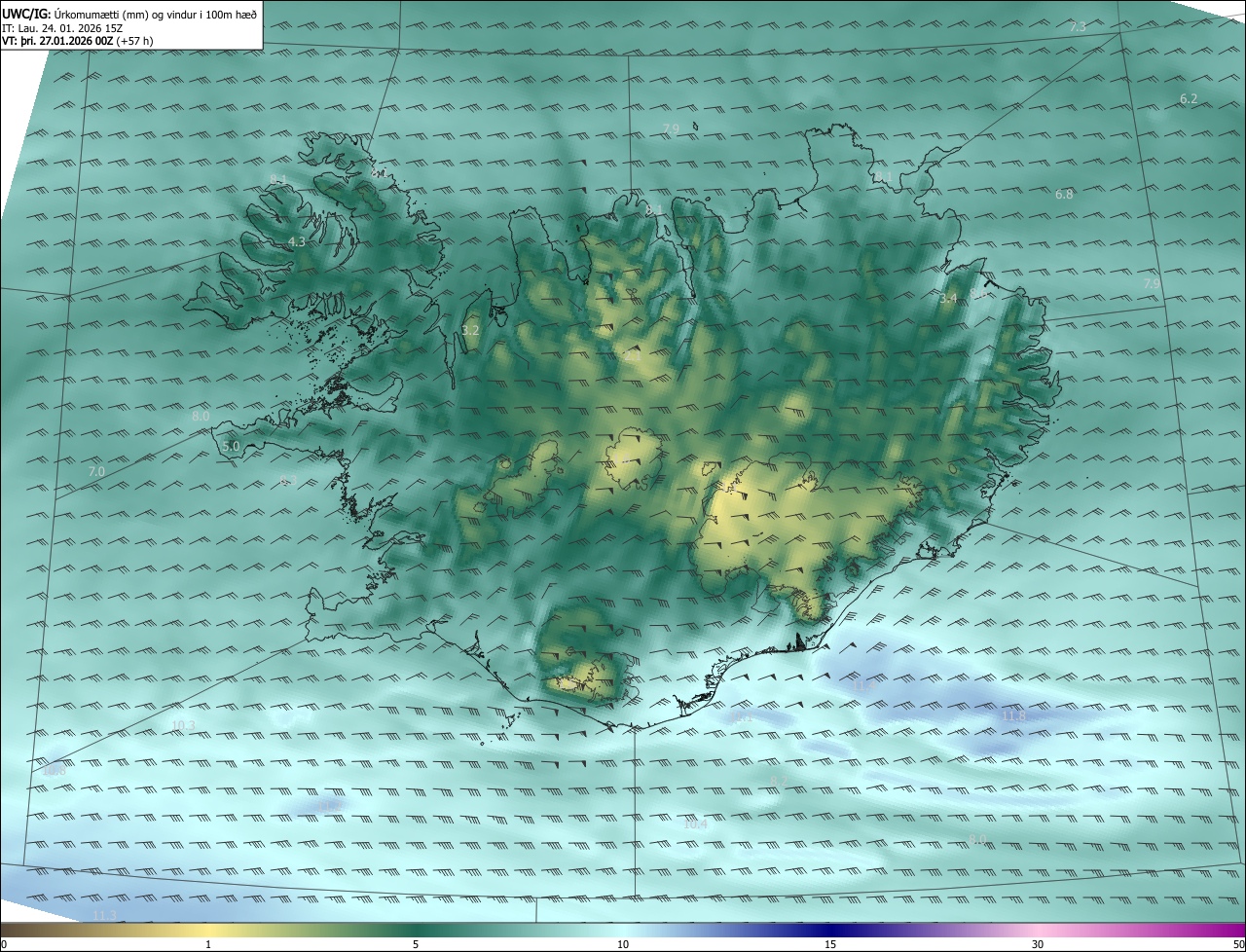Click the 6.8 value label over the sea
Viewport: 1246px width, 952px height.
click(x=1064, y=195)
